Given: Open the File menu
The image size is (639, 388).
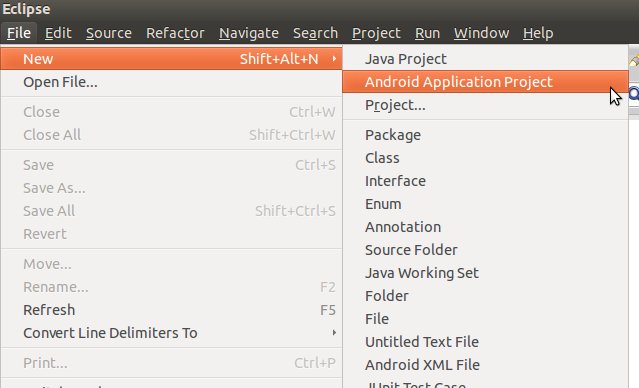Looking at the screenshot, I should coord(19,33).
